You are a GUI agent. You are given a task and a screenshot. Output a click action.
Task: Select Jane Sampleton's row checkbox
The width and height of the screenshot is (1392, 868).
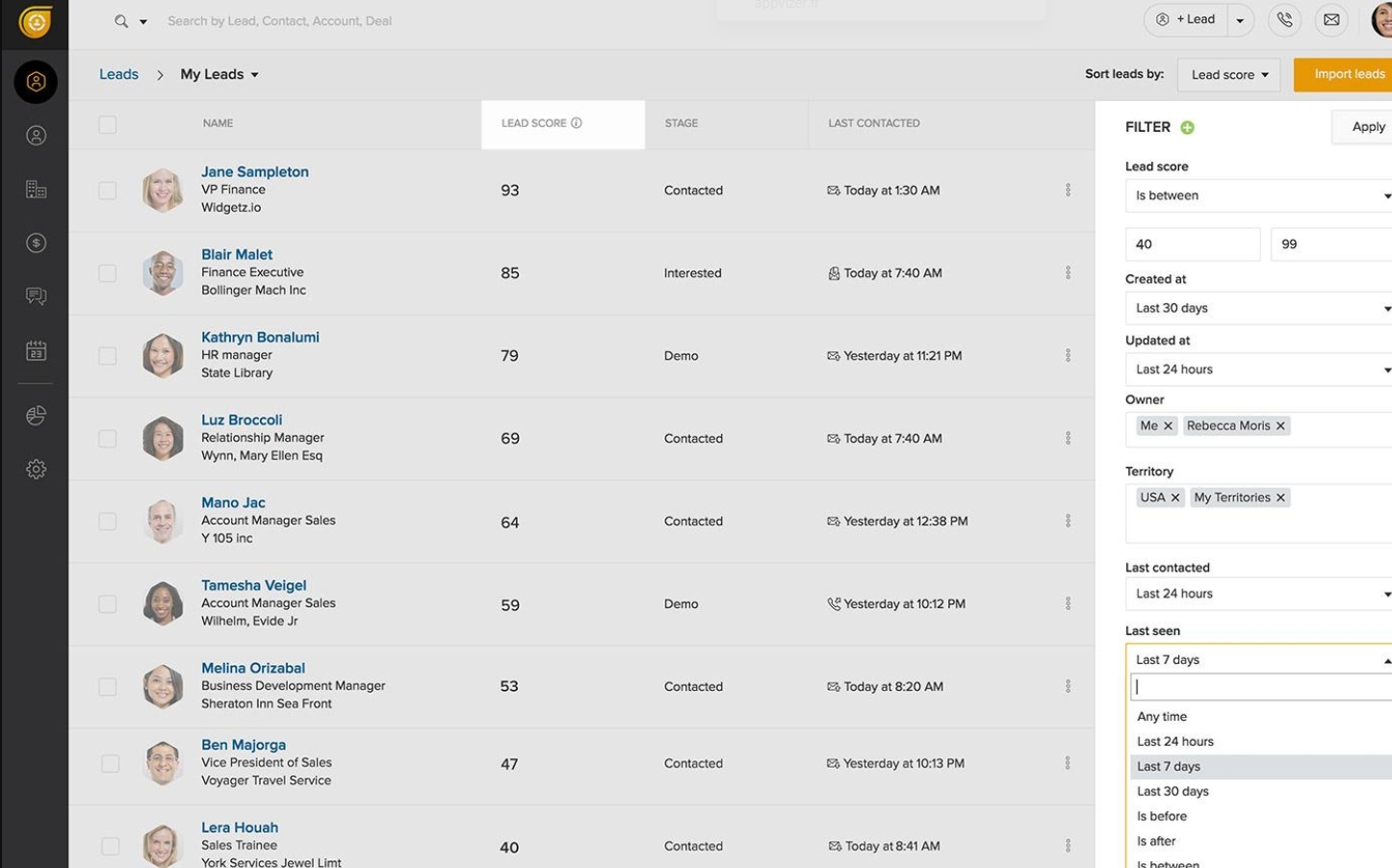108,191
